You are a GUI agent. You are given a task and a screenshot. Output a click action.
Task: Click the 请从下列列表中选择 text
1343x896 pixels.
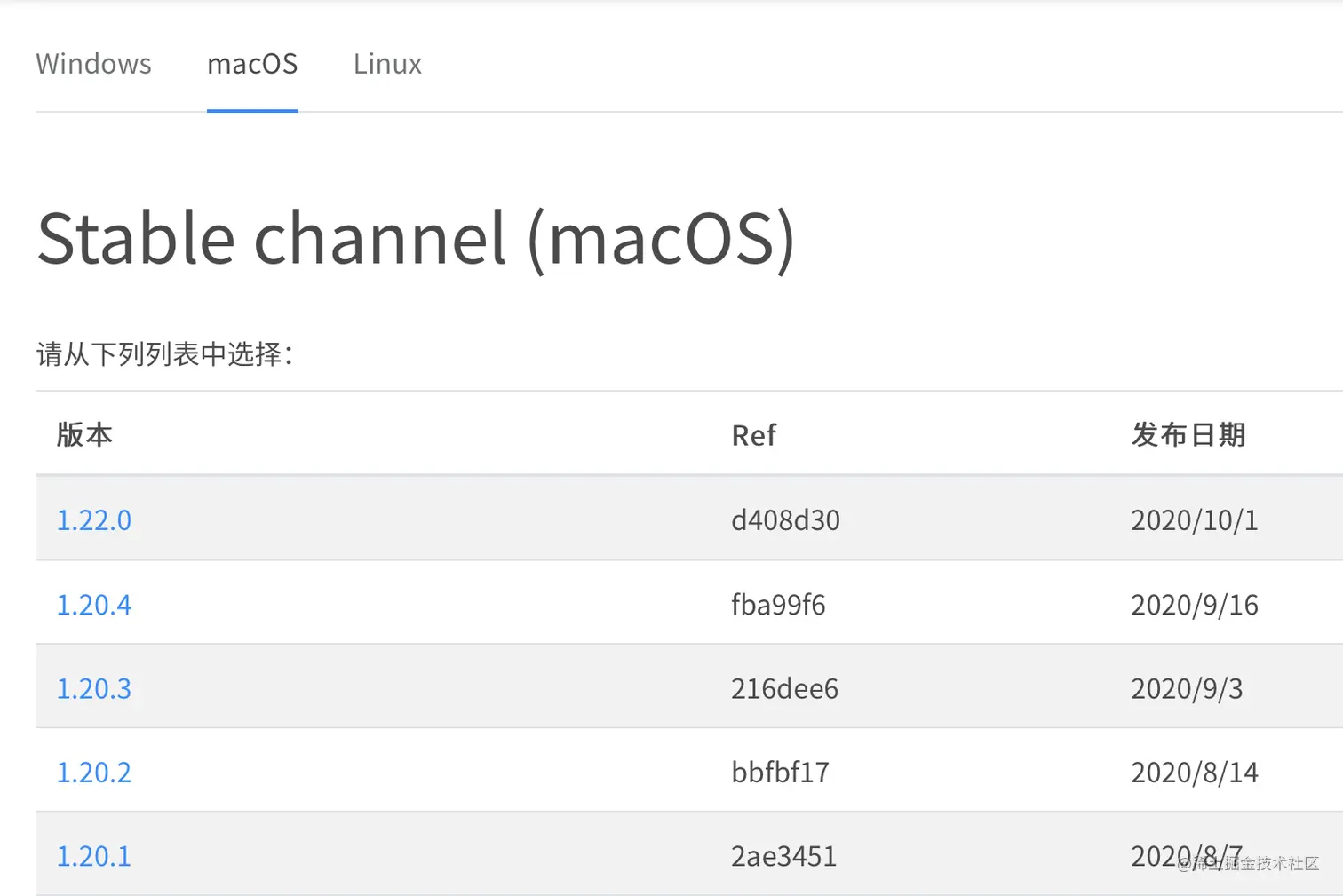[x=164, y=354]
